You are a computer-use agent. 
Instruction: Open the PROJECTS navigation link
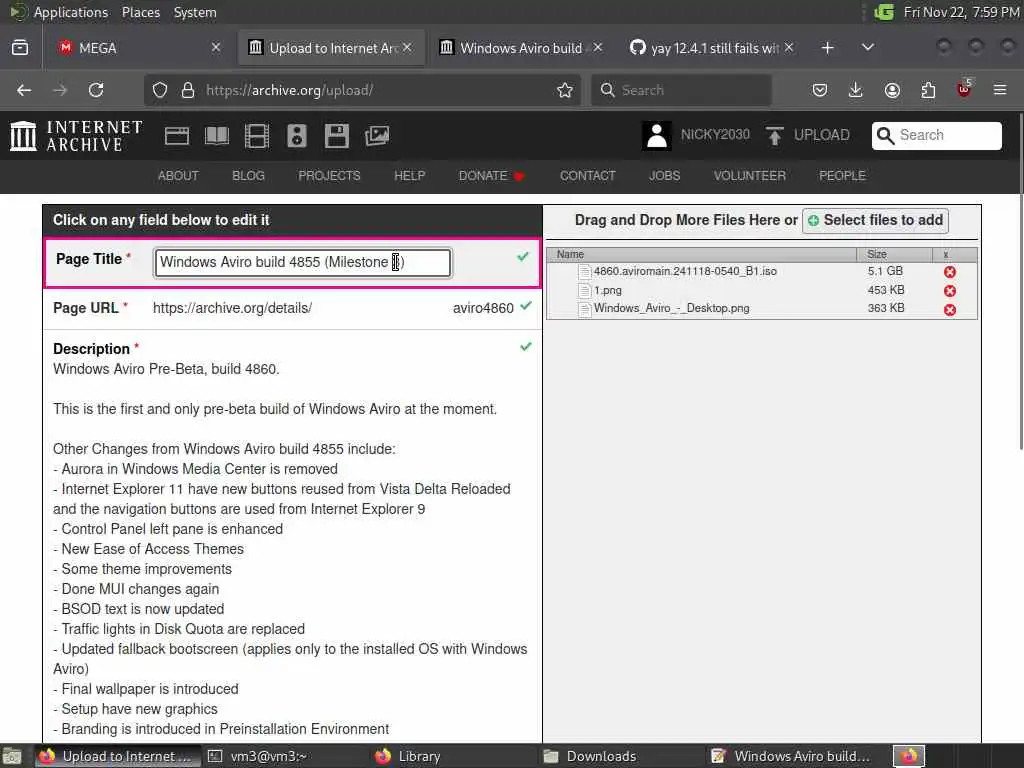(x=329, y=176)
